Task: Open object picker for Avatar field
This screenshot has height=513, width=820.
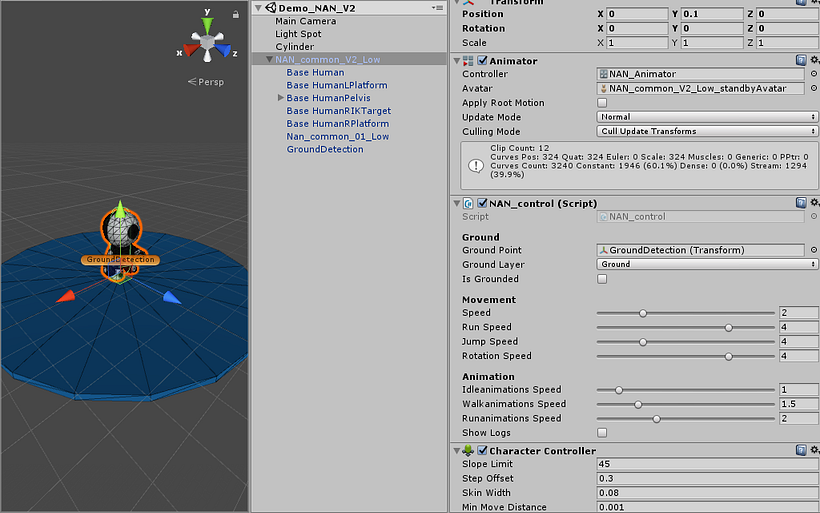Action: [814, 88]
